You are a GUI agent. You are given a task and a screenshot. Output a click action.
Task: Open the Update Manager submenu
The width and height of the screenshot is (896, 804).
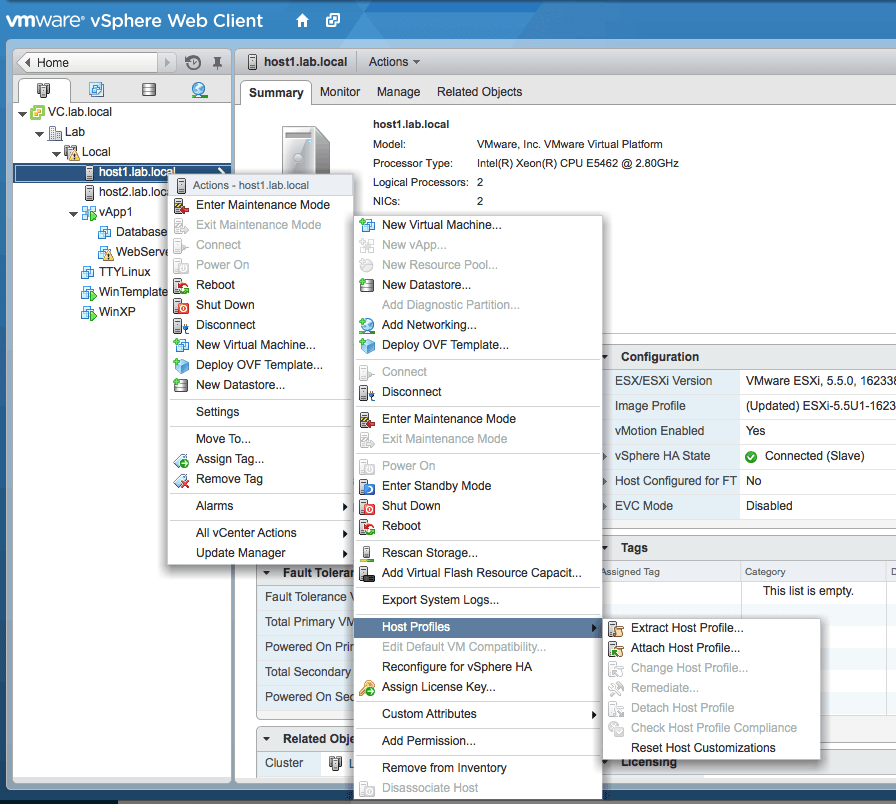tap(261, 553)
